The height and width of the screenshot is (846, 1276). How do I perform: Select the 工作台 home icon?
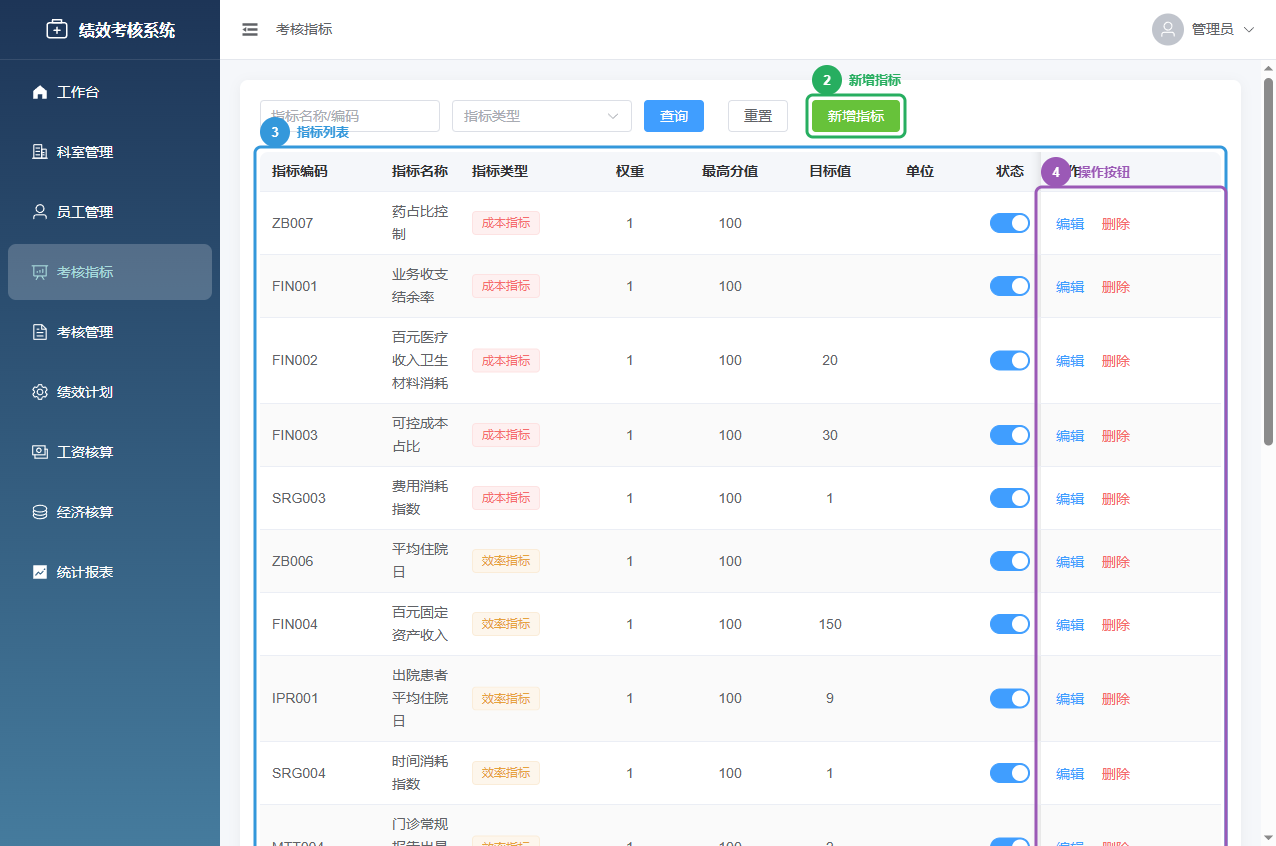click(x=40, y=91)
